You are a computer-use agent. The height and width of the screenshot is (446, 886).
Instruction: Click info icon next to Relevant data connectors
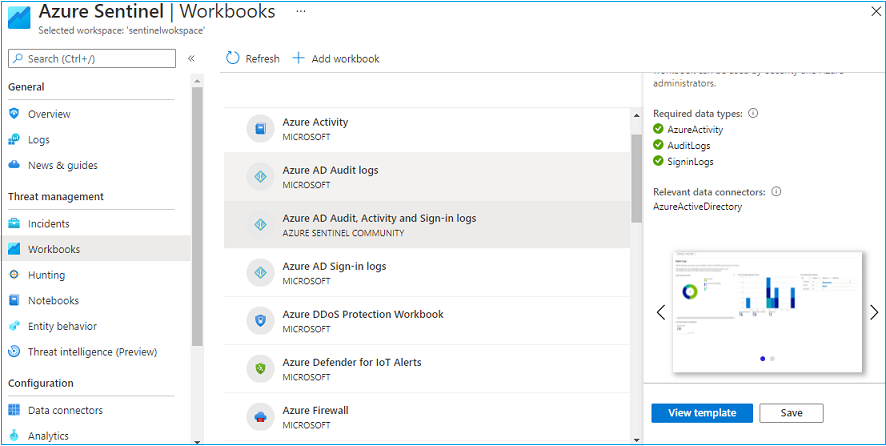click(776, 192)
